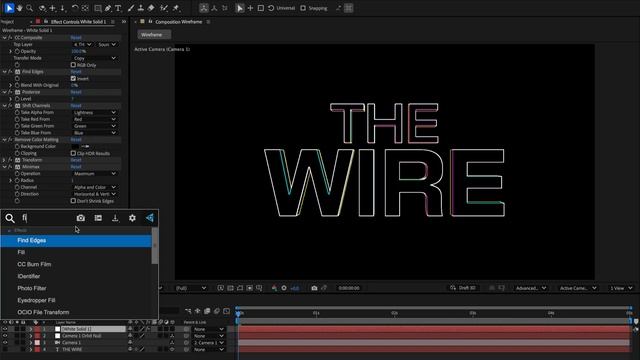Select the Eraser tool
The width and height of the screenshot is (640, 360).
click(151, 8)
